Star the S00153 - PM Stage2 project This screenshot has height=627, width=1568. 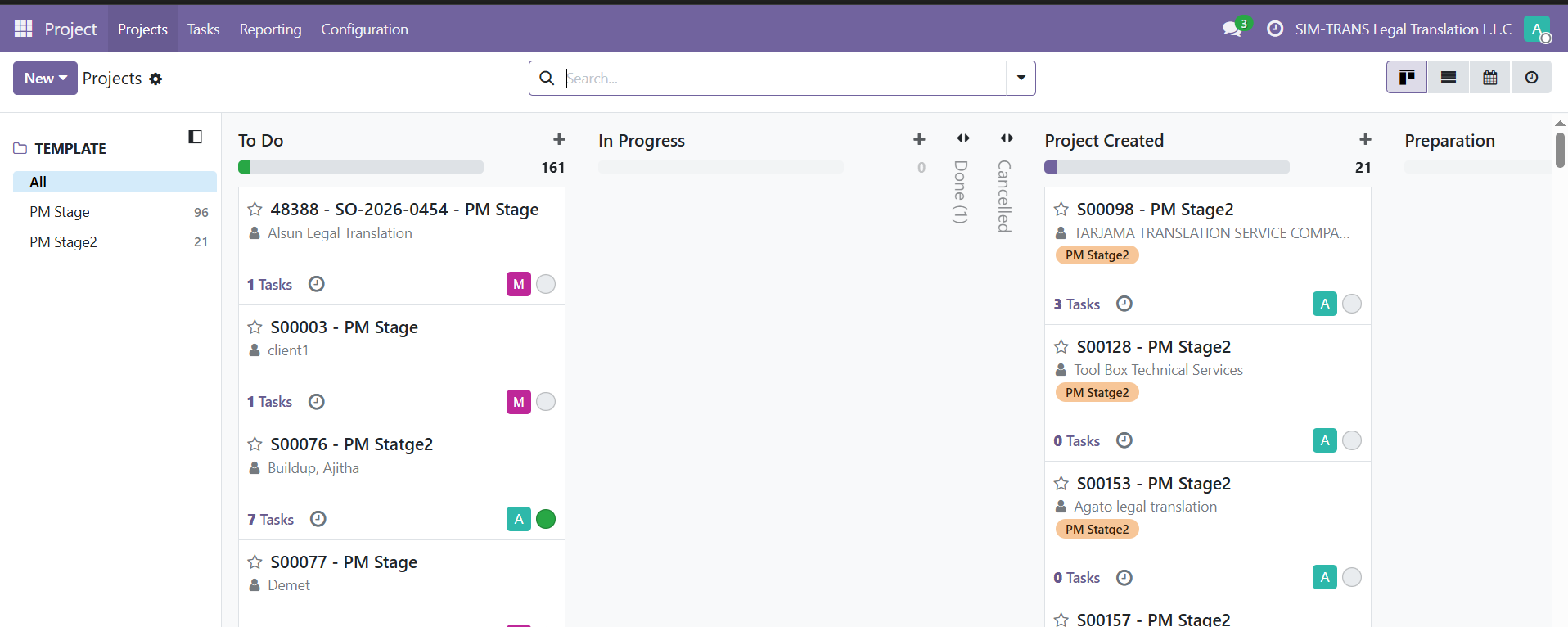[1061, 484]
